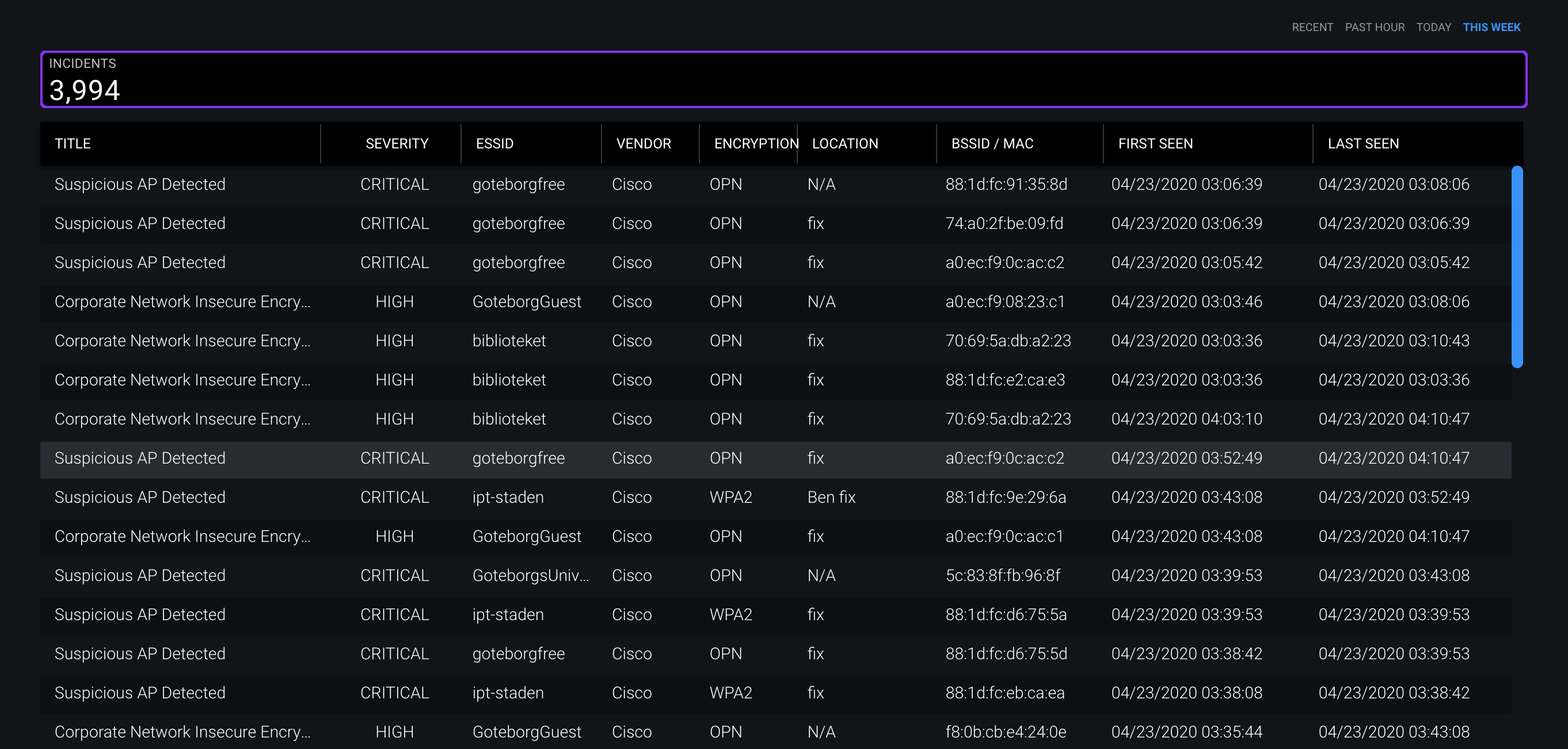Select incident with MAC 88:1d:fc:d6:75:5d

(x=775, y=654)
